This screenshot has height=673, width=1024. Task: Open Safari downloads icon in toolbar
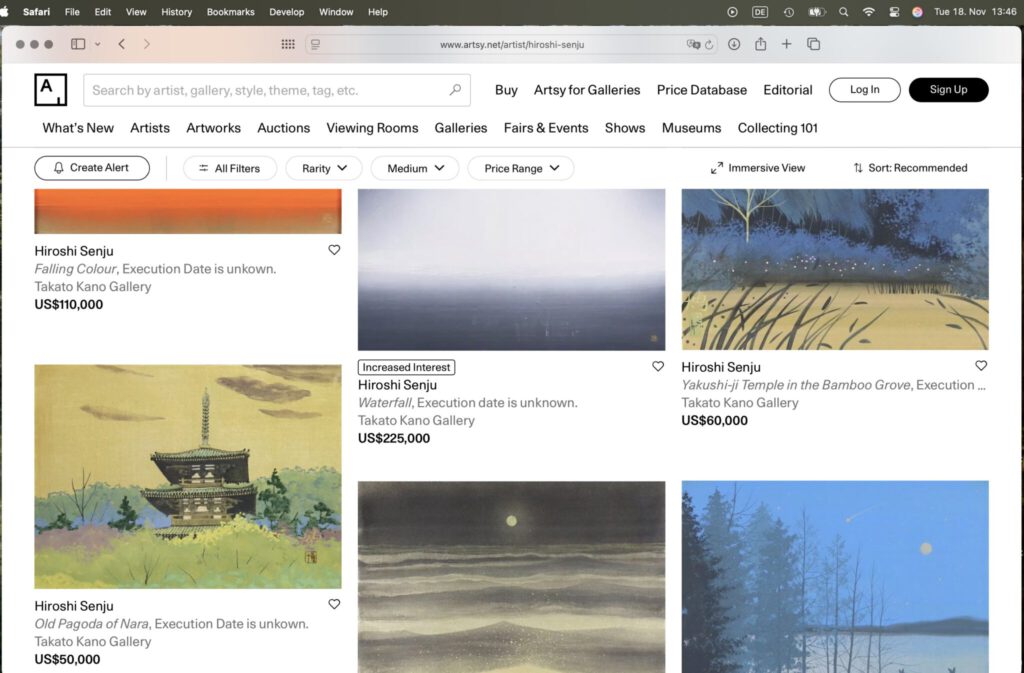click(x=734, y=44)
